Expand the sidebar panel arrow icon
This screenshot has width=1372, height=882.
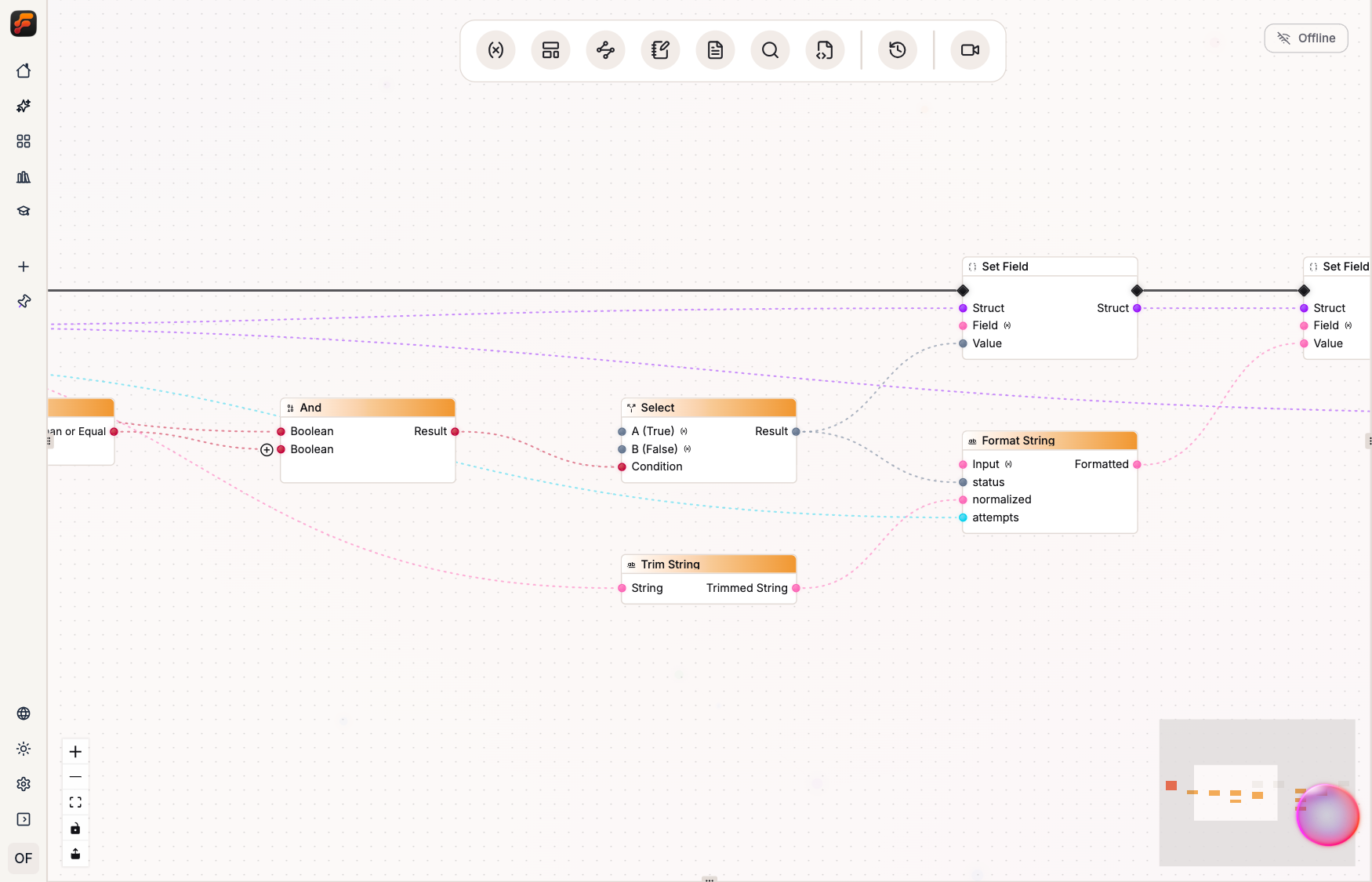tap(24, 819)
